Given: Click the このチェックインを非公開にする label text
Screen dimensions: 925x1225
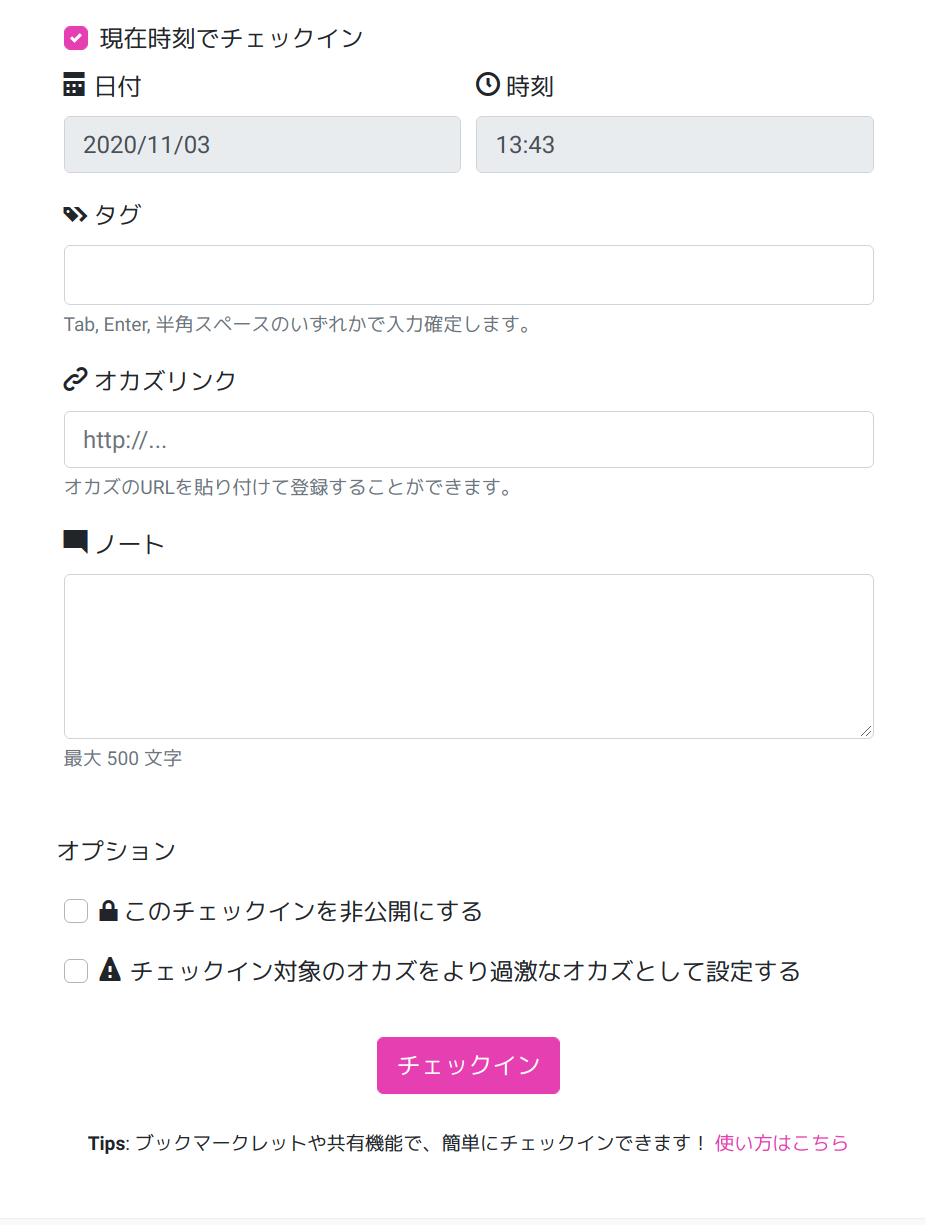Looking at the screenshot, I should point(303,912).
